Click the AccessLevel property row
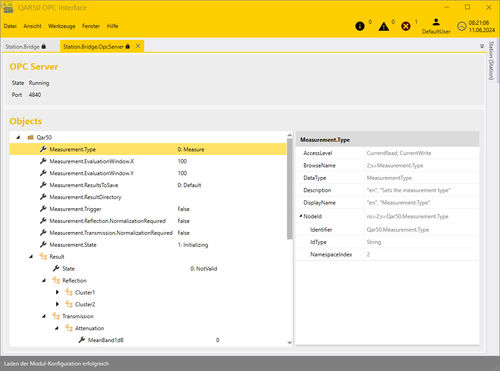The height and width of the screenshot is (371, 500). click(388, 153)
